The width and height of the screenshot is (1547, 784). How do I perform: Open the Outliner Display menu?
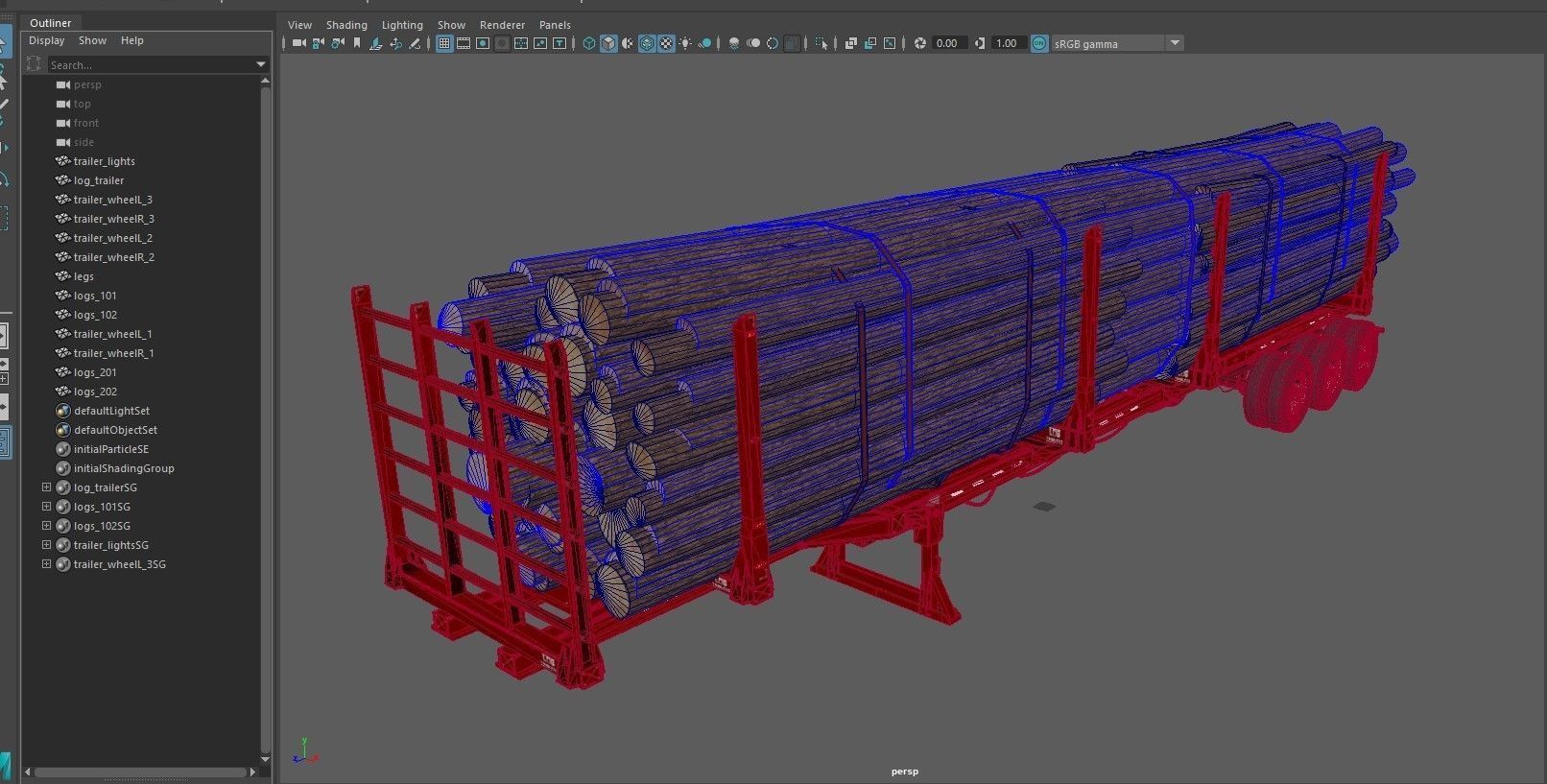[46, 40]
